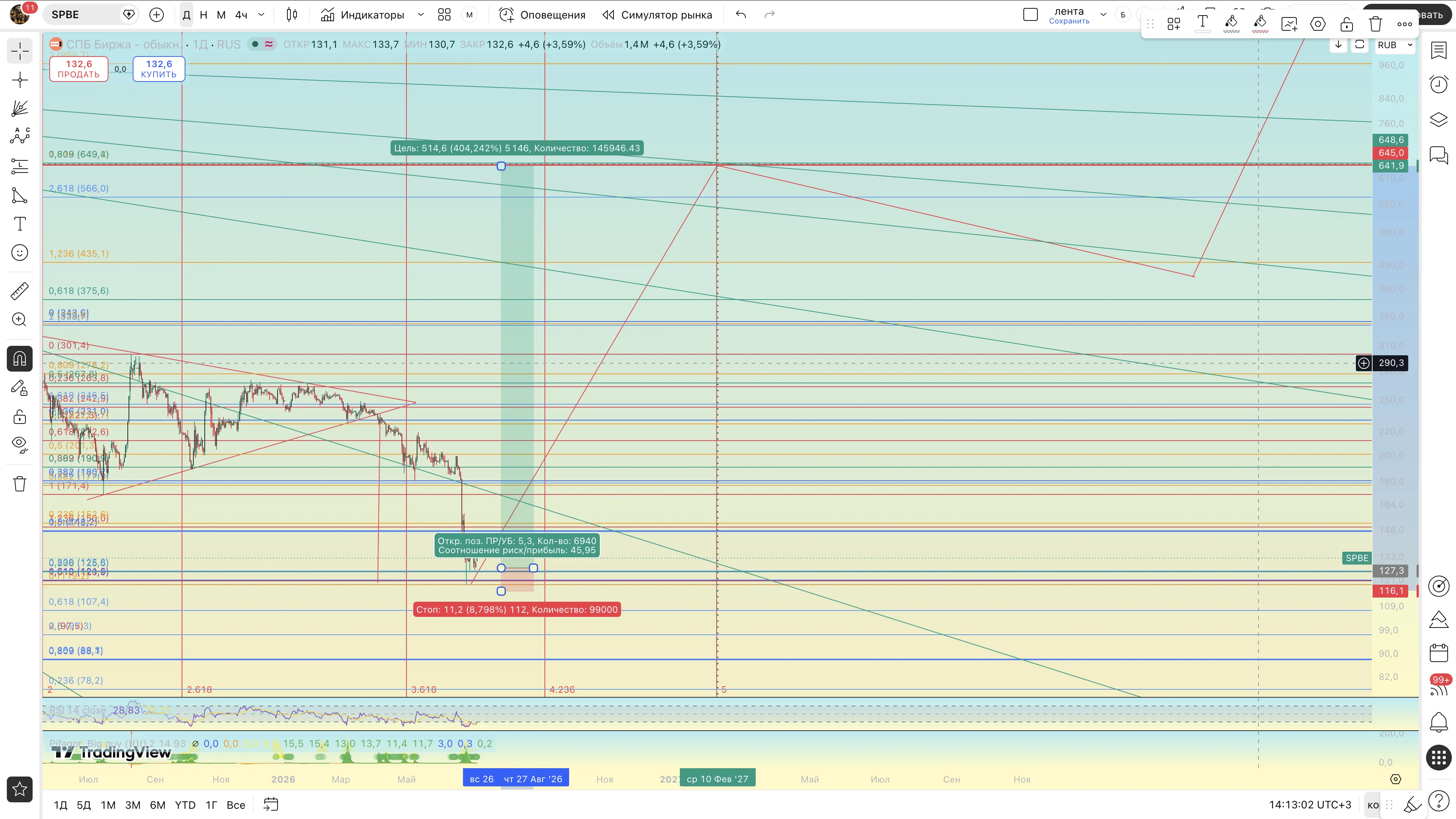Remove drawings using left toolbar trash icon
1456x819 pixels.
click(x=20, y=484)
